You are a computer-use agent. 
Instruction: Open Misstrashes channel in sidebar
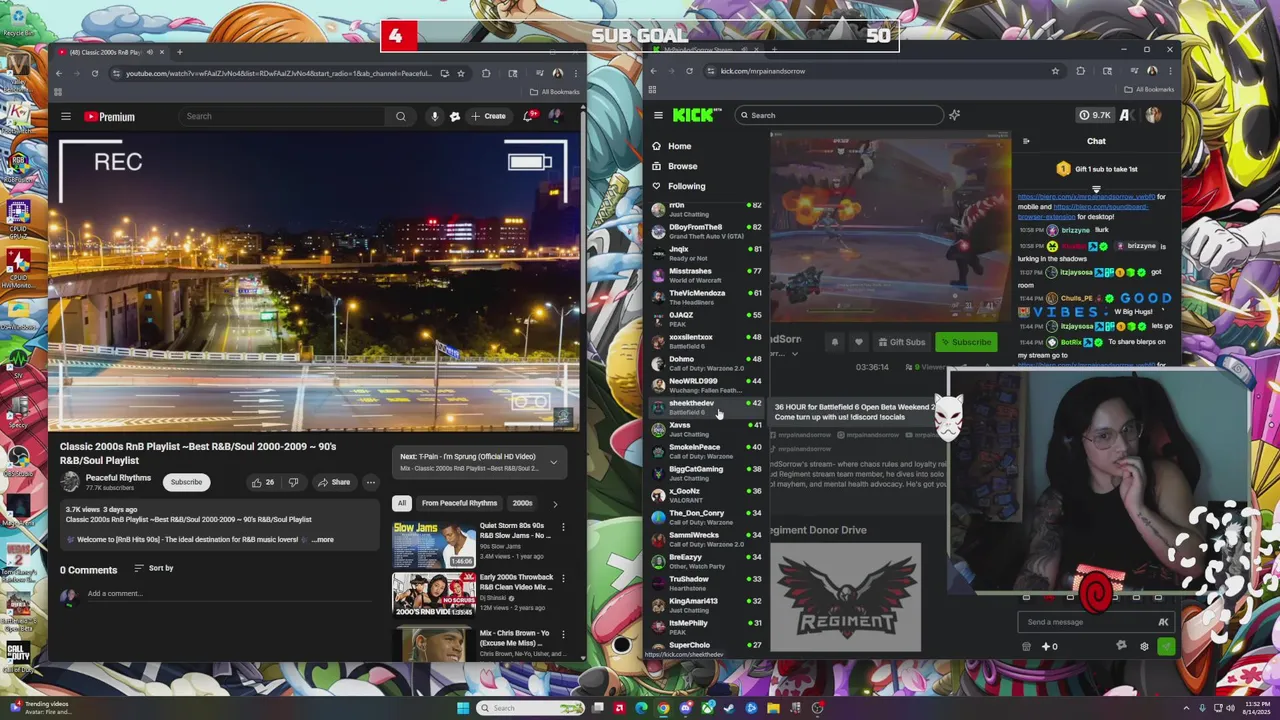[706, 275]
